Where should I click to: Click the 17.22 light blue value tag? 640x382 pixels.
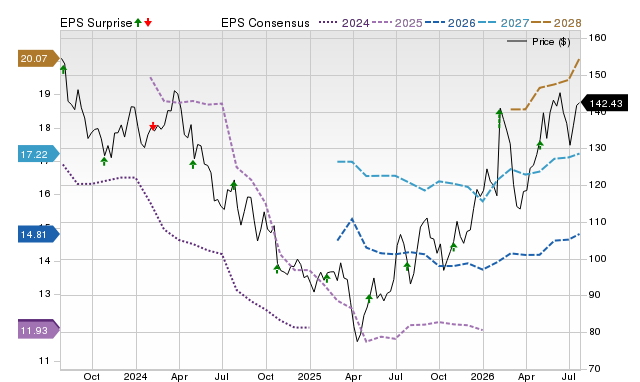coord(38,154)
